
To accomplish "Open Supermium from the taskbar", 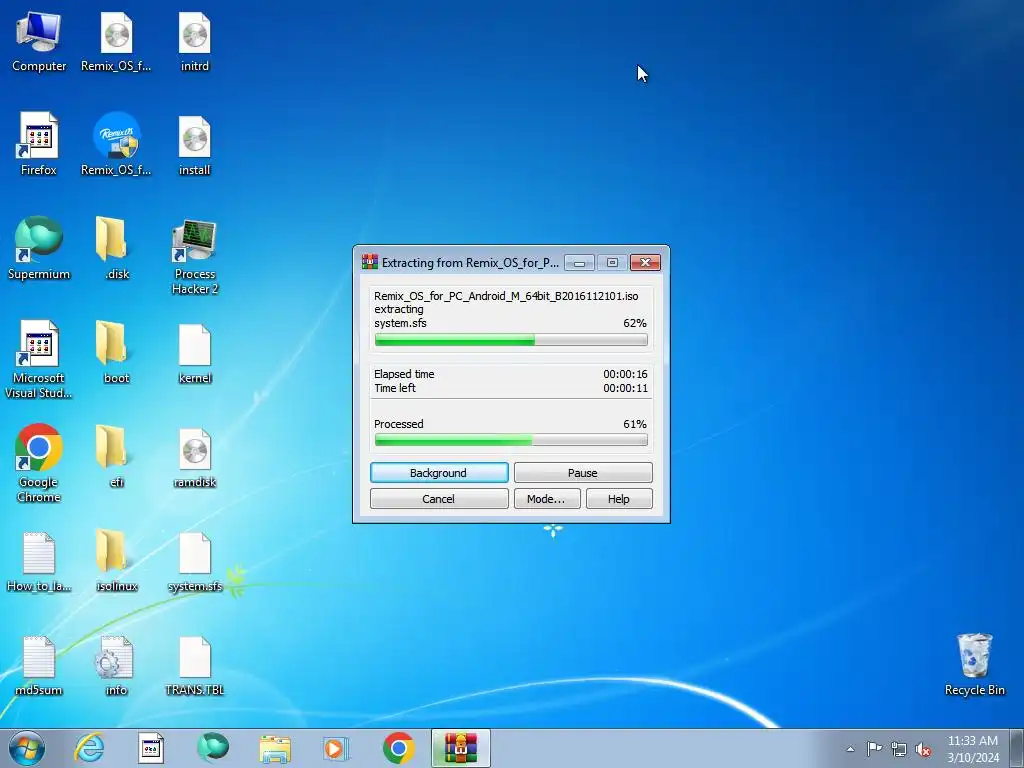I will tap(213, 748).
